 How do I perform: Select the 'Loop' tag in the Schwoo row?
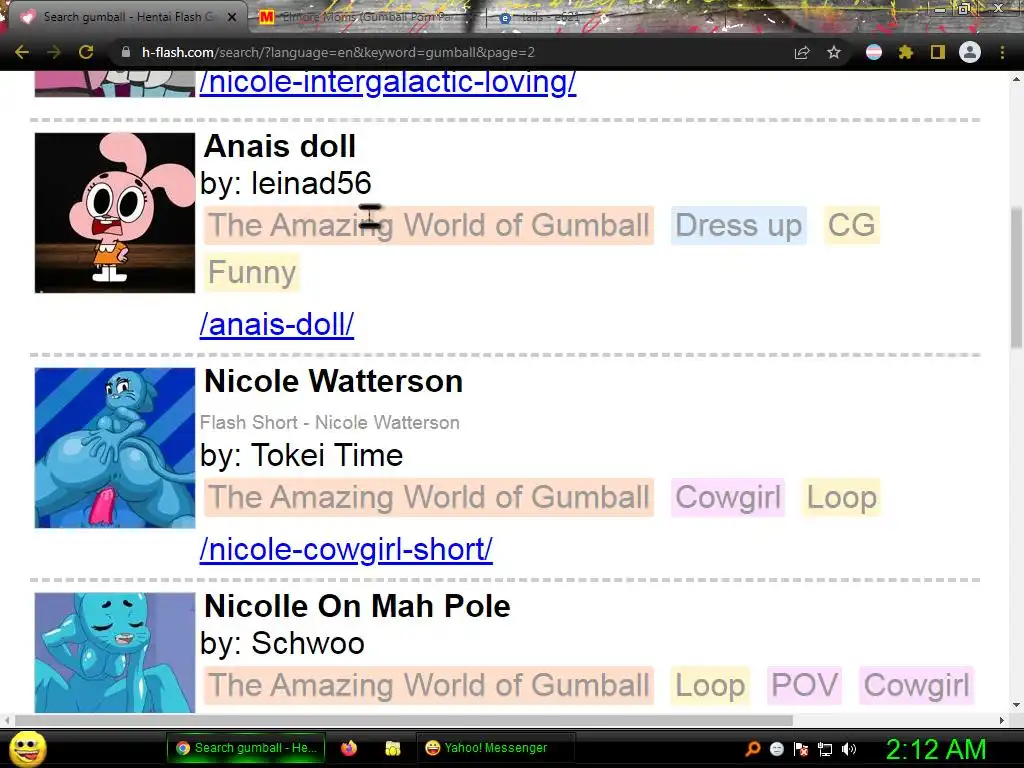point(710,685)
